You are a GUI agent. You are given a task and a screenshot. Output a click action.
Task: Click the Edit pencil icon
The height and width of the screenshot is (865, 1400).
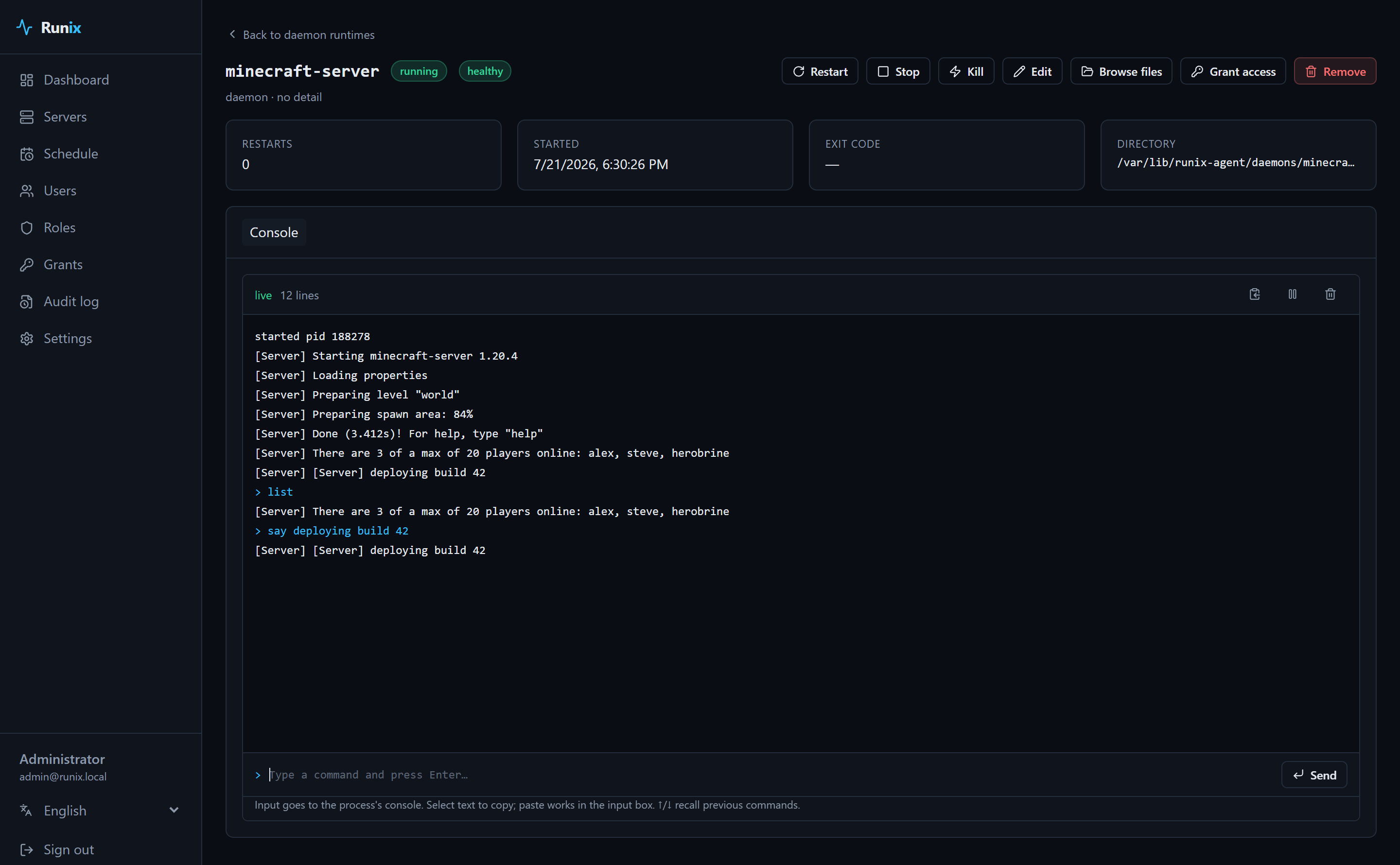point(1018,71)
